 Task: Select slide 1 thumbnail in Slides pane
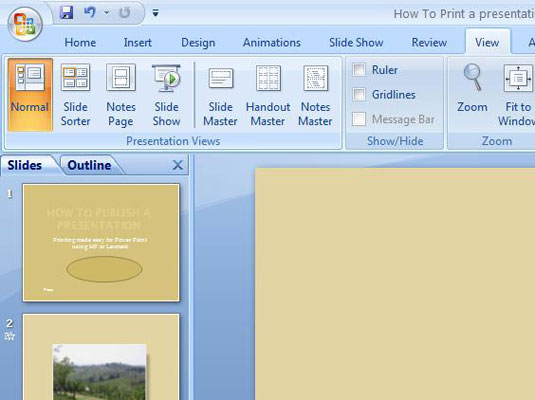click(101, 242)
